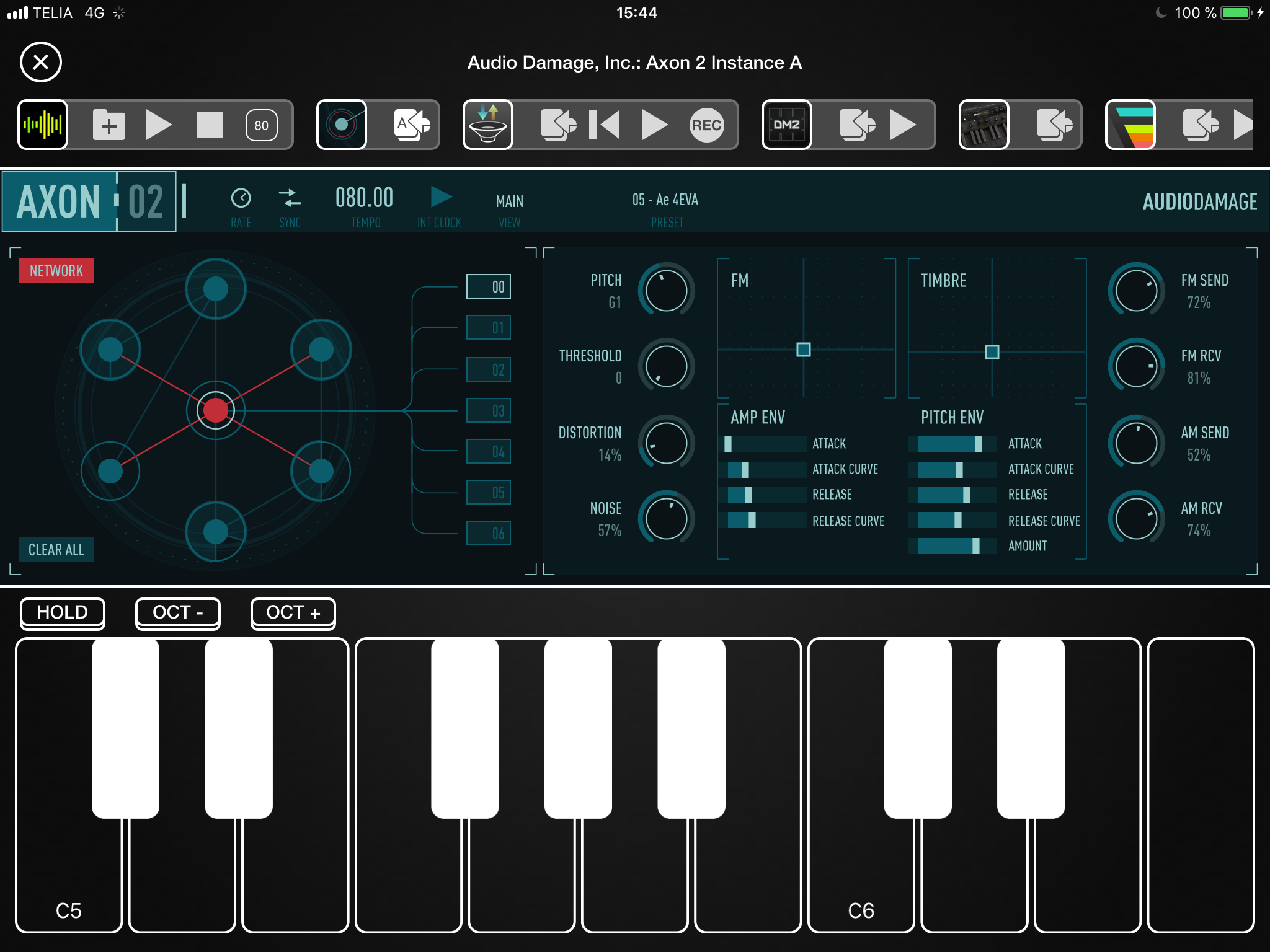Open the tempo 80 indicator
The width and height of the screenshot is (1270, 952).
tap(262, 125)
